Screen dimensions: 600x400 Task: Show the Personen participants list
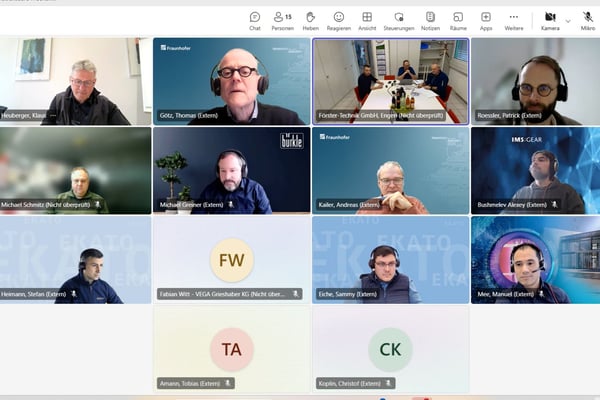283,20
